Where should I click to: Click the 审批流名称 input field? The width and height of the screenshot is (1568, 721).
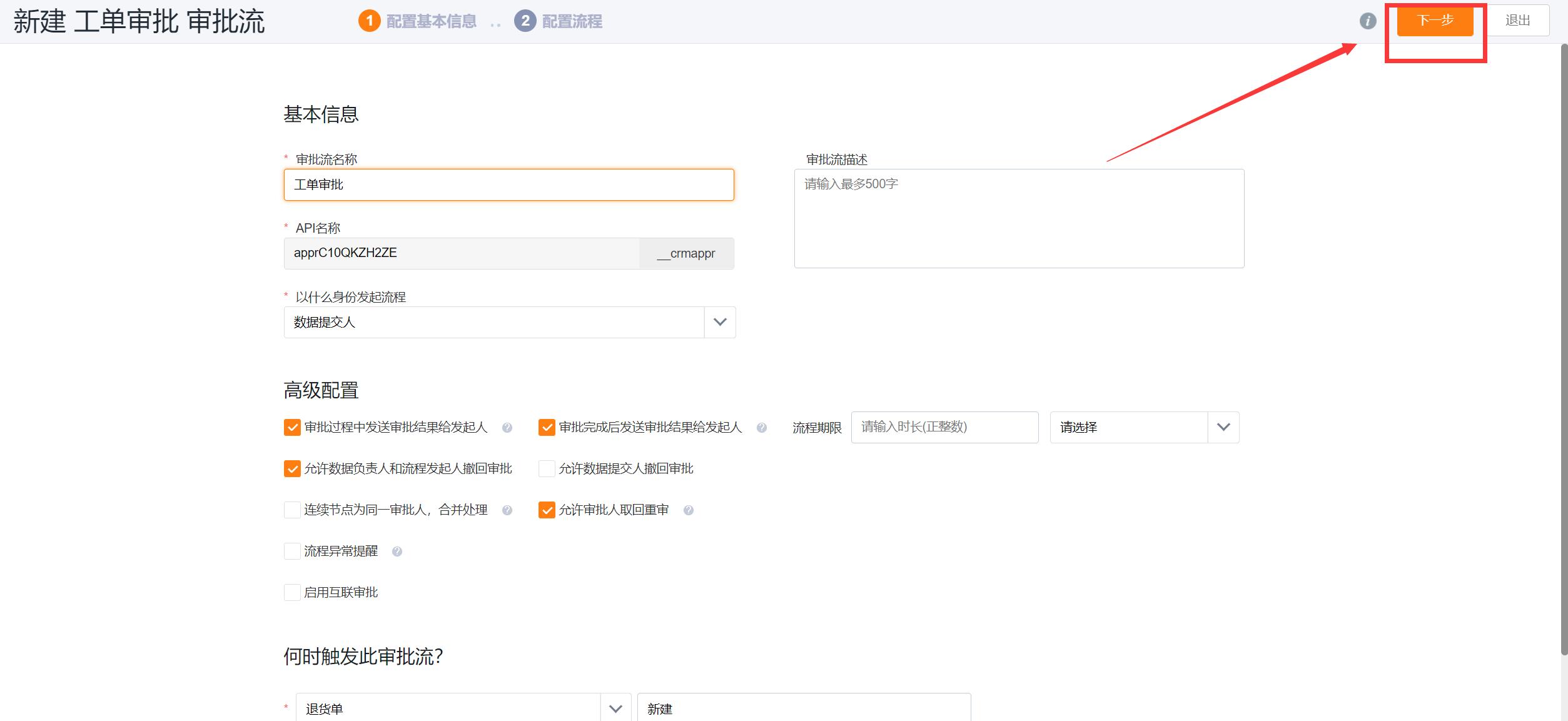[508, 184]
